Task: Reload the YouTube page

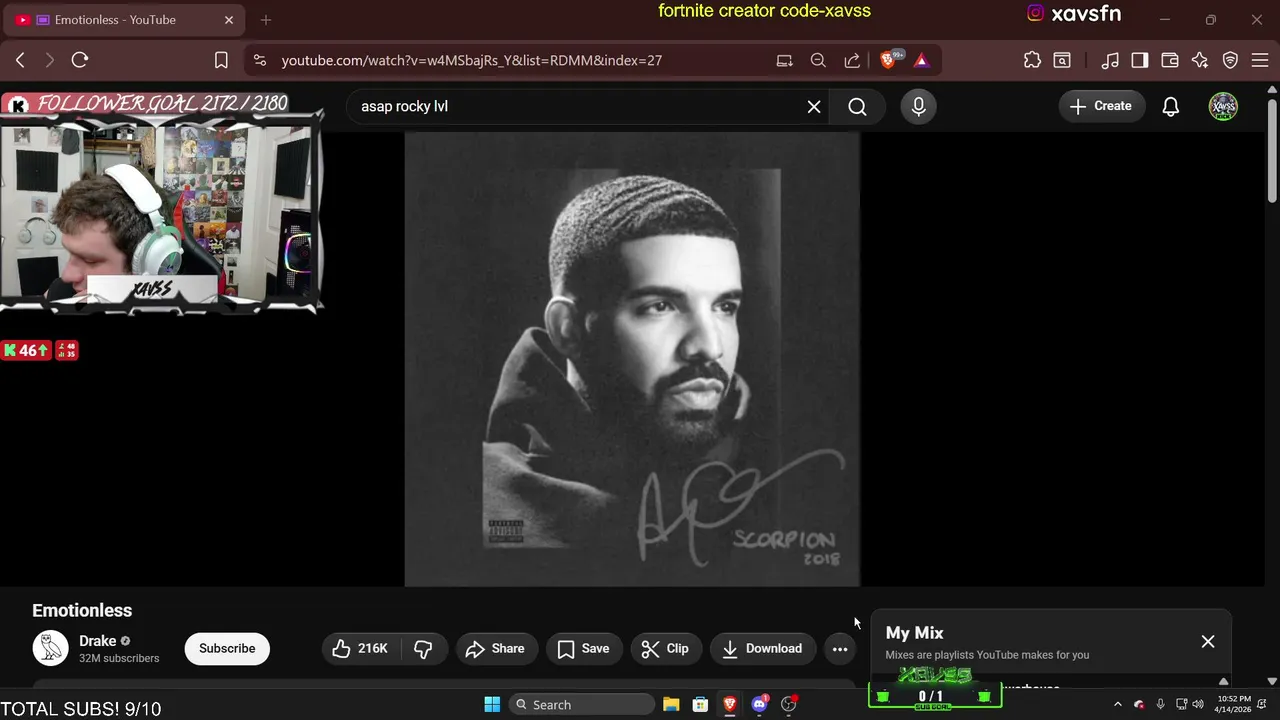Action: (80, 60)
